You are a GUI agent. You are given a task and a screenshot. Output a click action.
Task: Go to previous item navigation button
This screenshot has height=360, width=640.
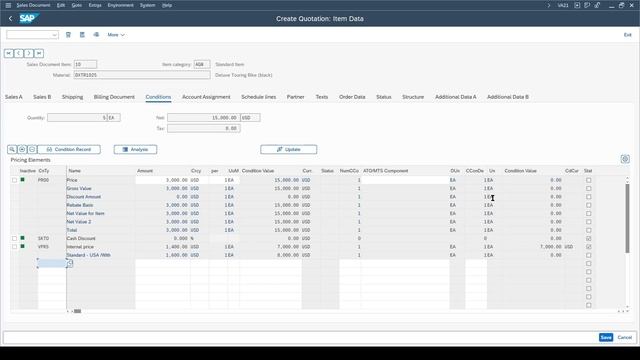pos(19,53)
